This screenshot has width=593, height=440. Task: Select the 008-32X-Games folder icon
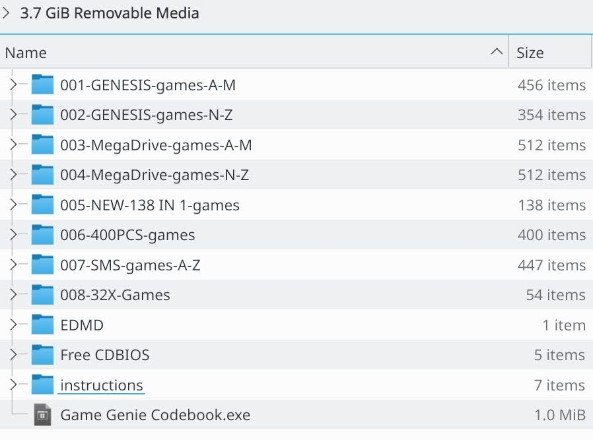coord(42,295)
